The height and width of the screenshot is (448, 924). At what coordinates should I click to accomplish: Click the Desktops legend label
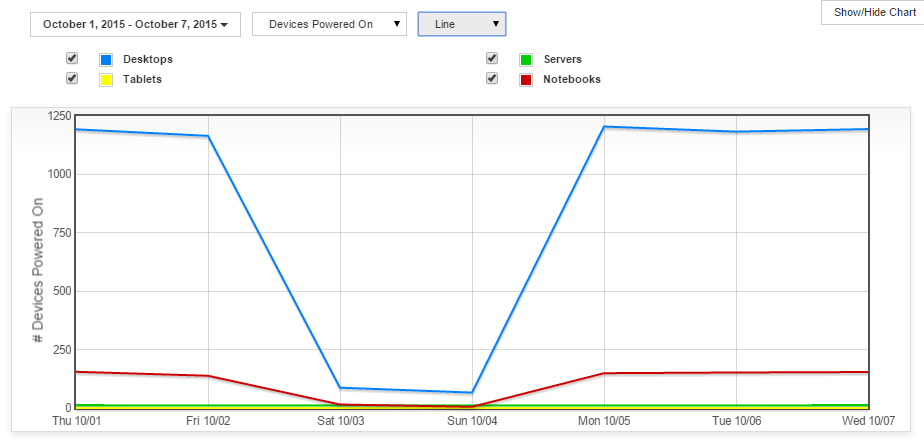147,60
